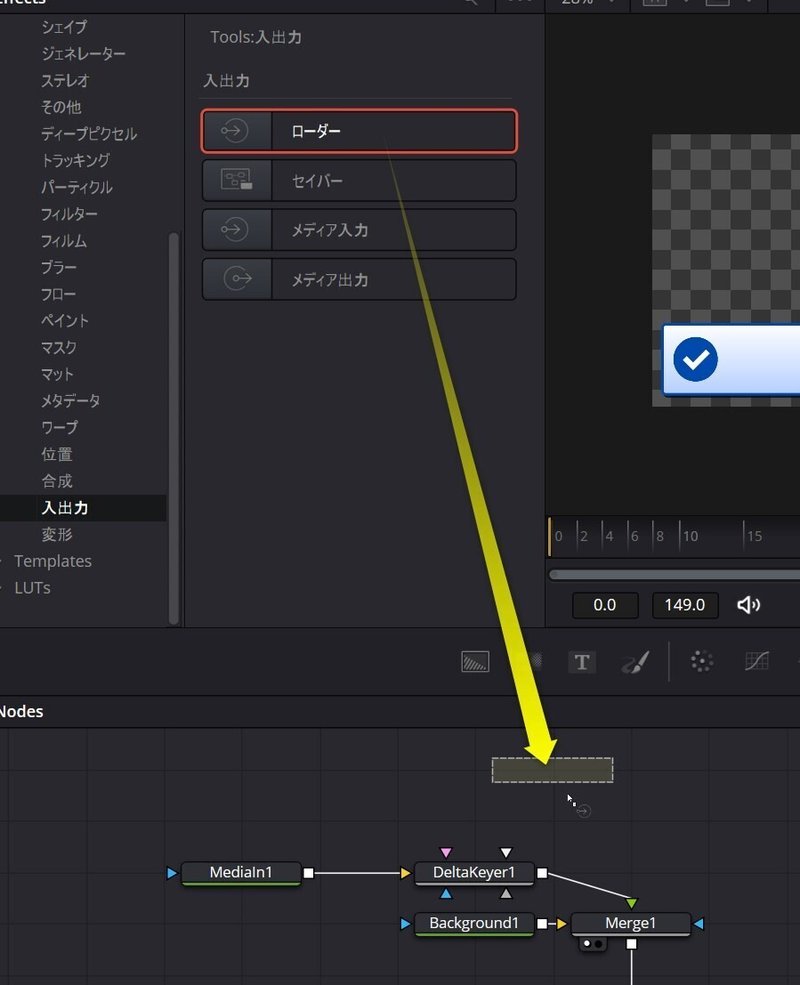
Task: Add a Text node from toolbar
Action: tap(582, 661)
